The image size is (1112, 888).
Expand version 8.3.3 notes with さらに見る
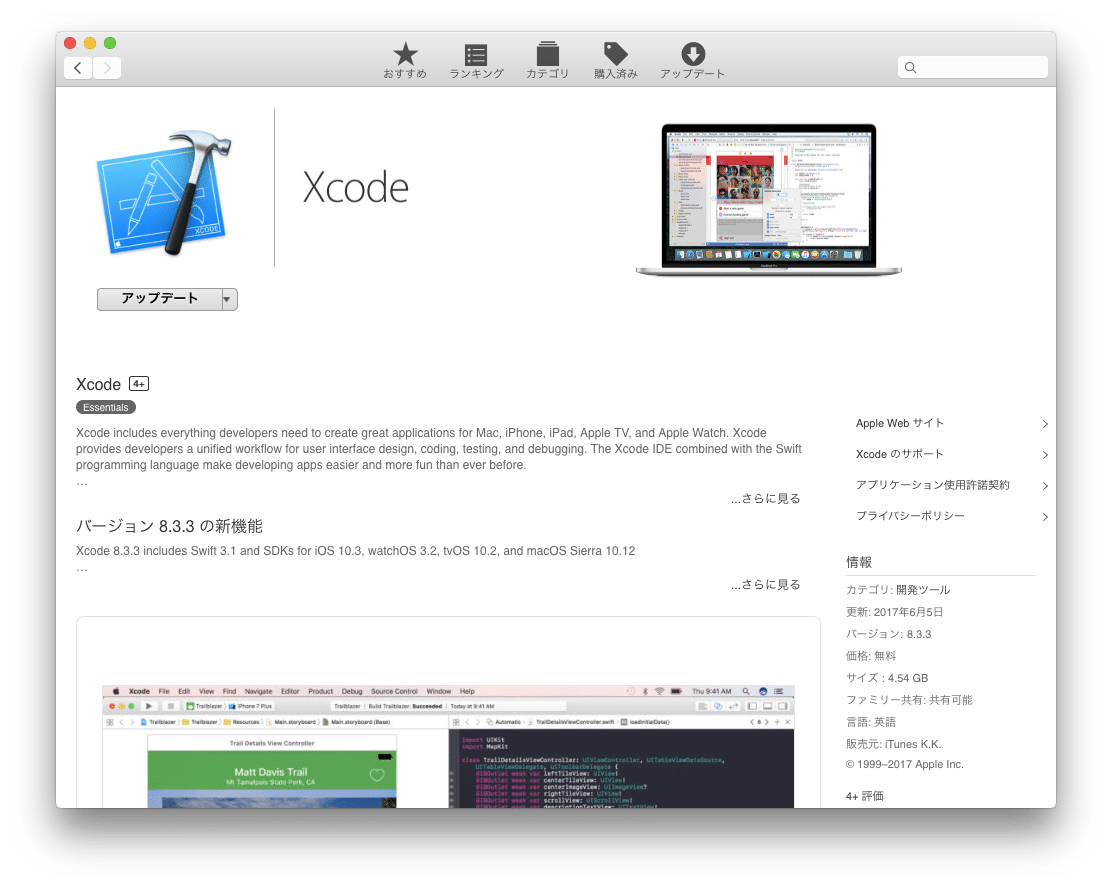click(x=765, y=584)
